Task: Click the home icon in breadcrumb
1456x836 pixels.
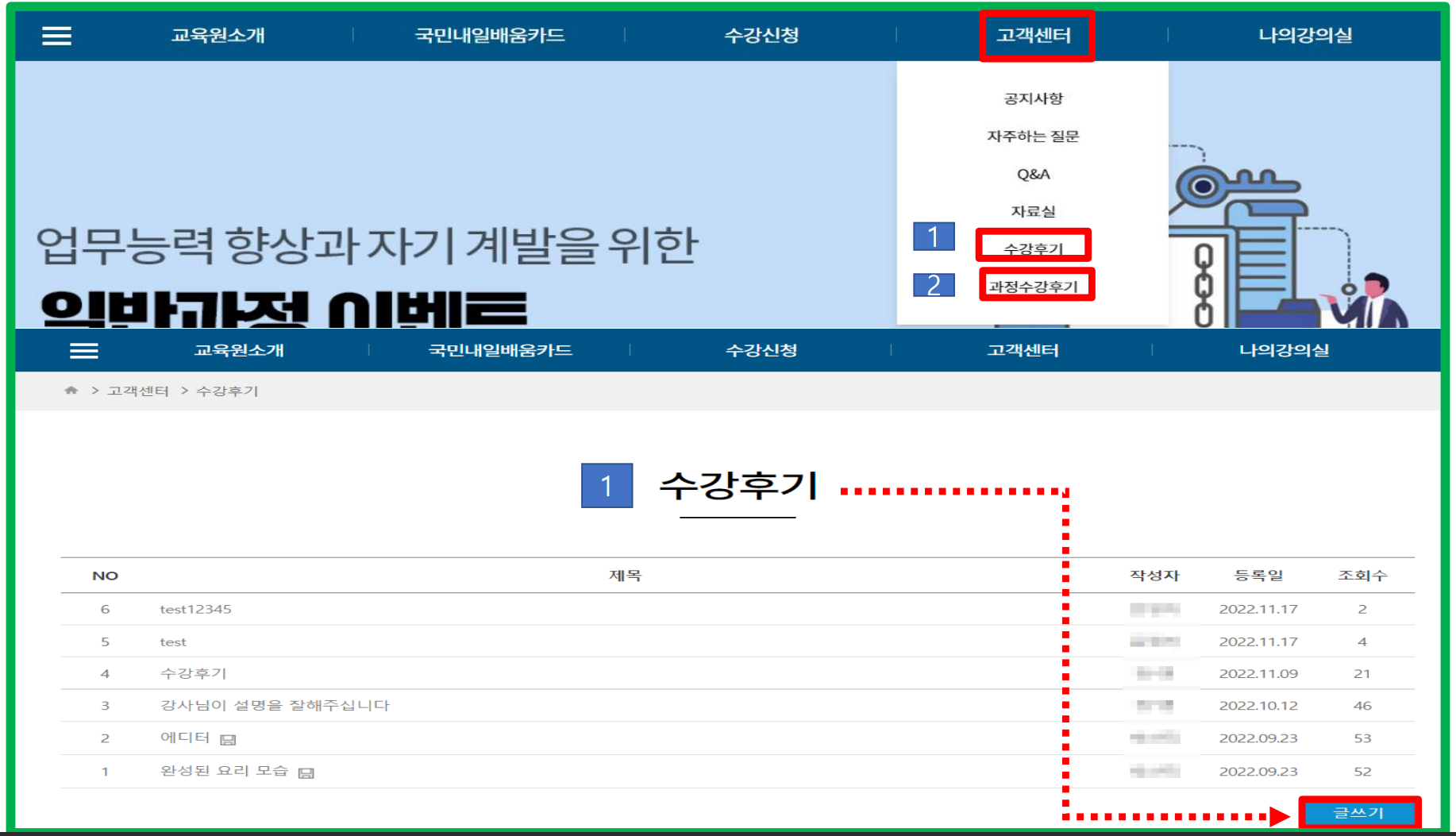Action: click(x=71, y=391)
